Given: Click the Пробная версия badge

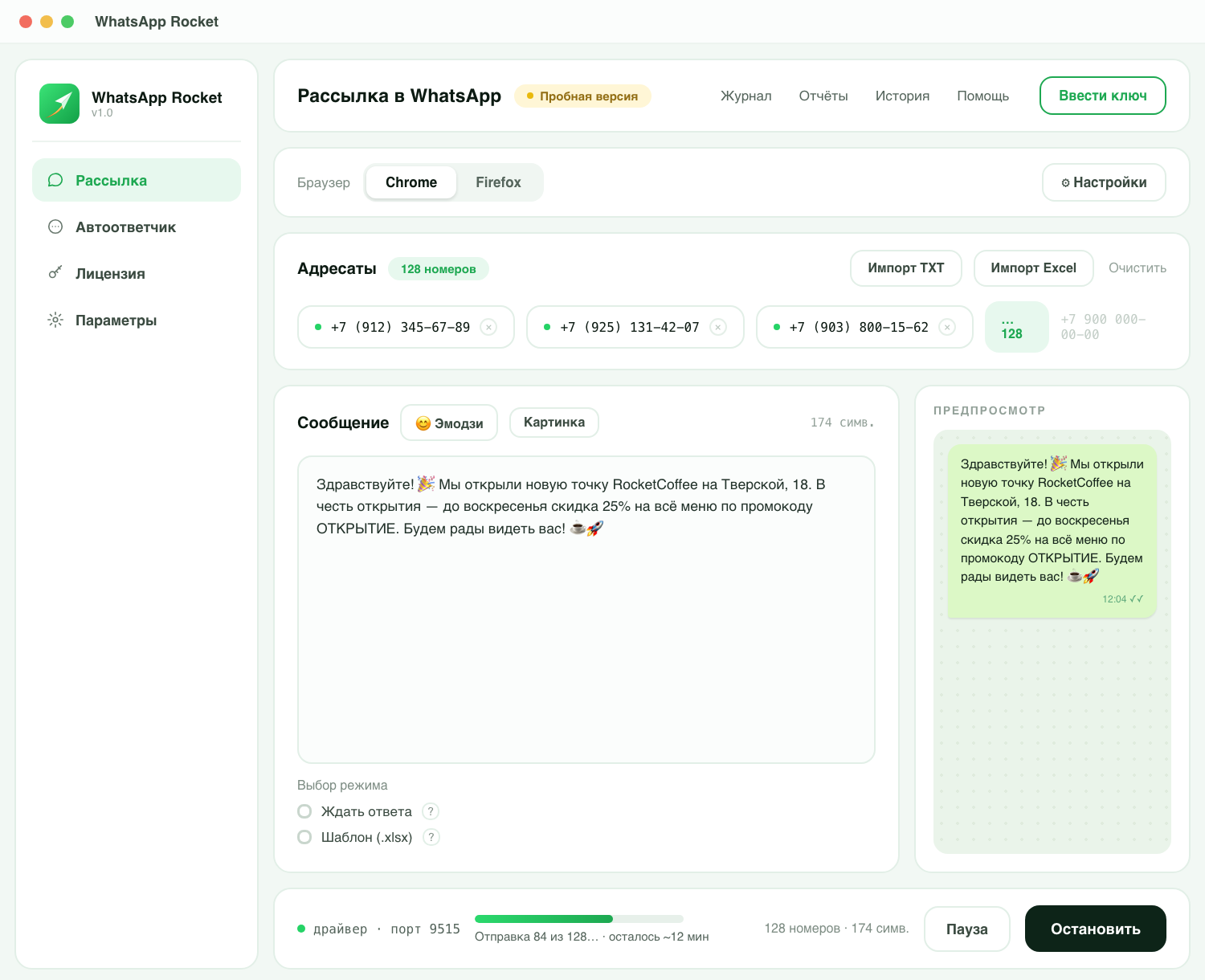Looking at the screenshot, I should tap(582, 96).
